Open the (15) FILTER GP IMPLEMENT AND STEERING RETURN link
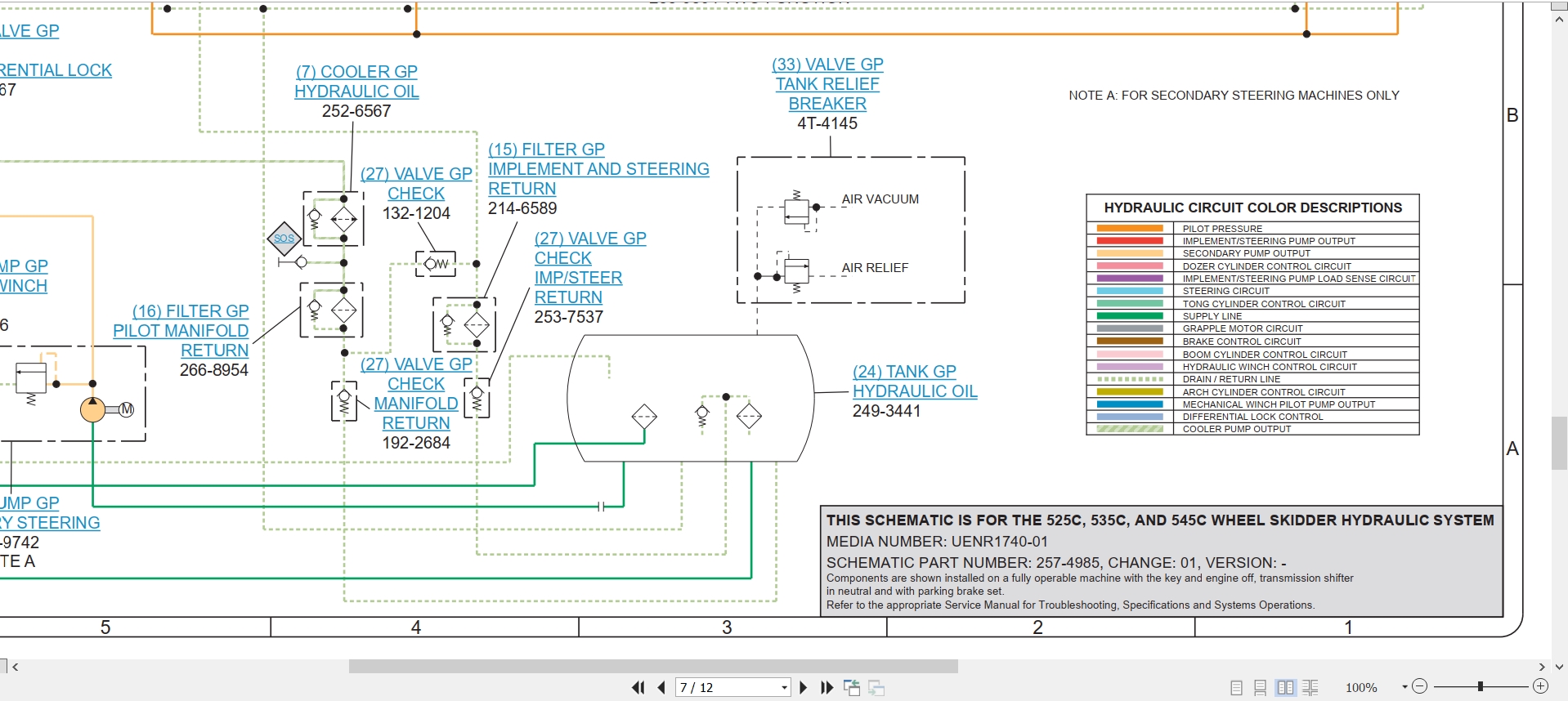This screenshot has width=1568, height=701. (x=598, y=169)
